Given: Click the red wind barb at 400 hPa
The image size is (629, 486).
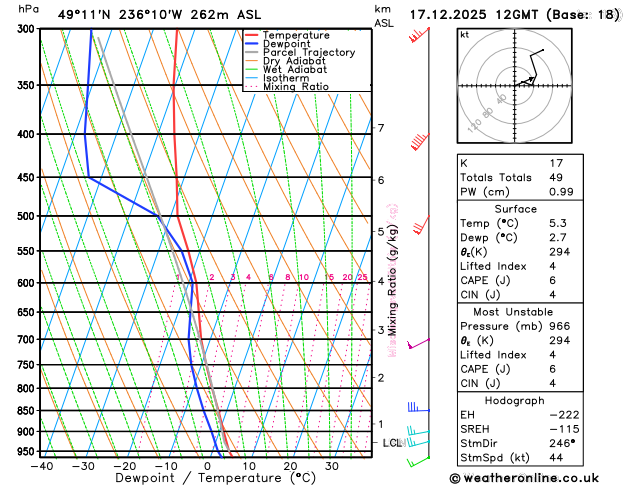Looking at the screenshot, I should (x=420, y=142).
